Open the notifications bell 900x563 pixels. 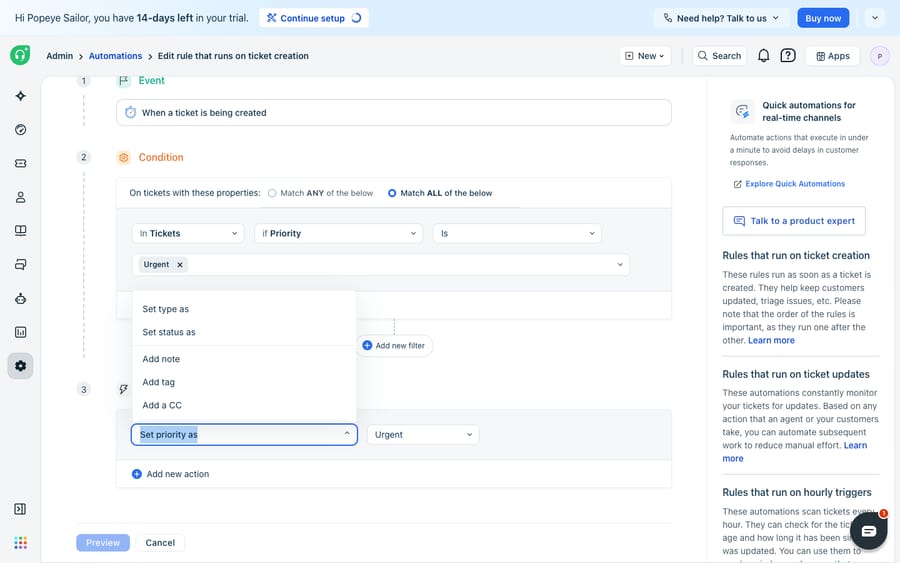763,56
